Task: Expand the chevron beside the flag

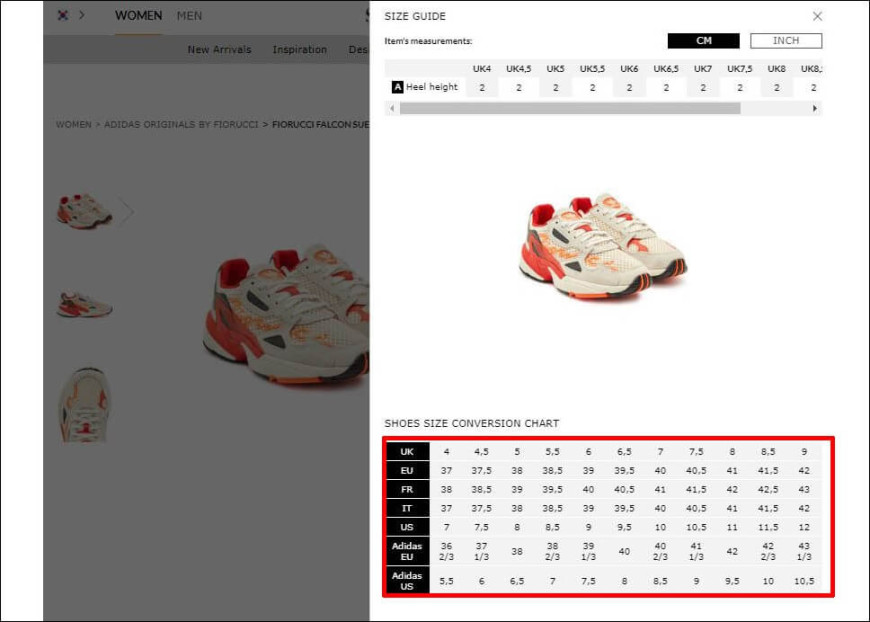Action: tap(82, 16)
